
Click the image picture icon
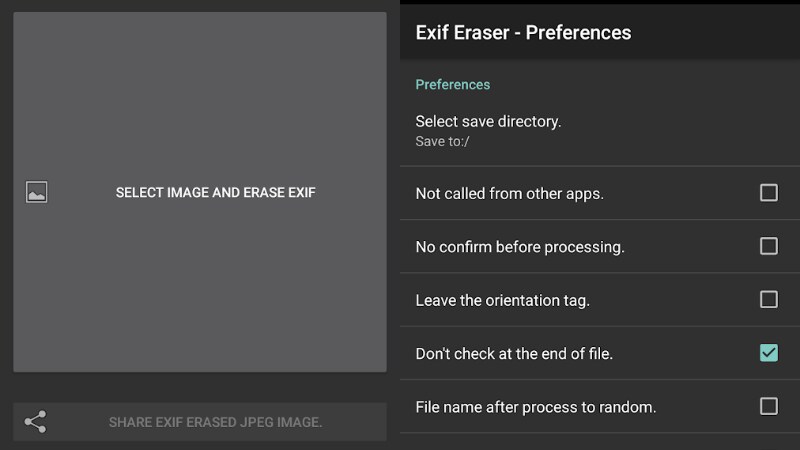click(36, 192)
